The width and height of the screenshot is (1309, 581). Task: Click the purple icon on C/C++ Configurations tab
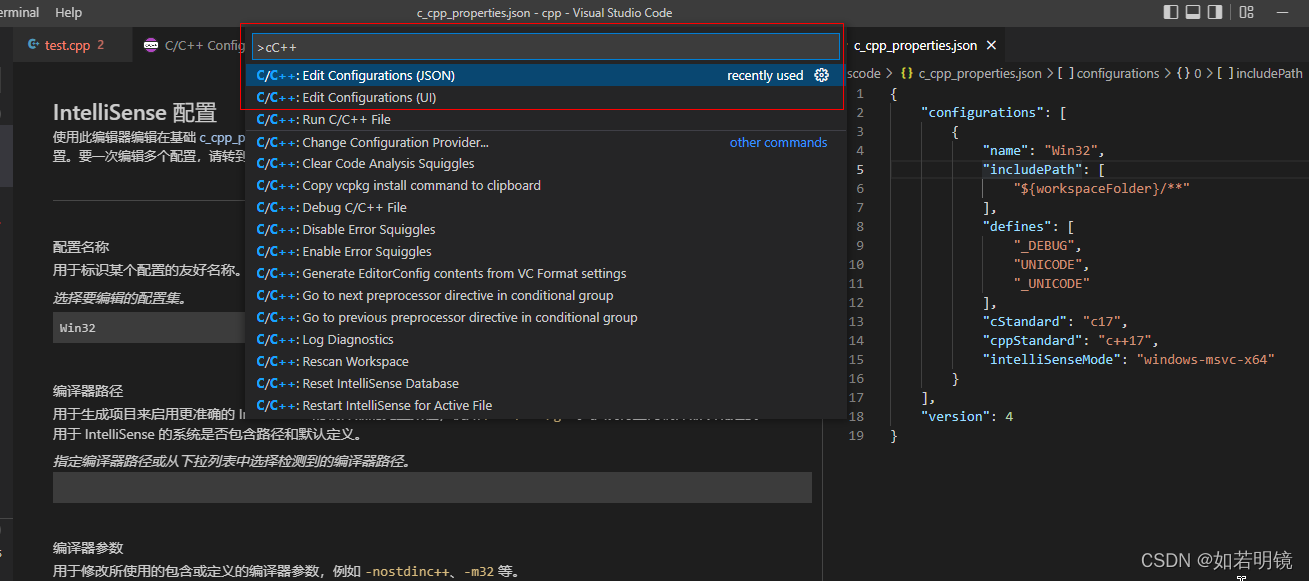pos(151,45)
